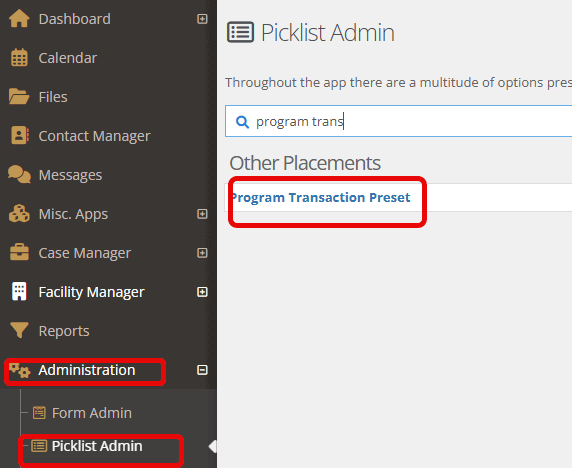Click the Dashboard house icon

click(19, 19)
